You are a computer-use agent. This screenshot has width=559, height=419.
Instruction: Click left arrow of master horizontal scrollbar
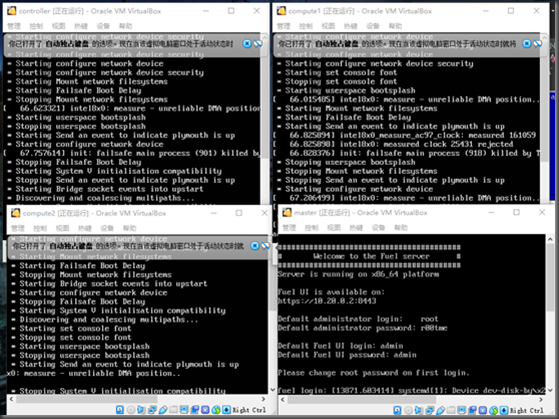click(283, 399)
